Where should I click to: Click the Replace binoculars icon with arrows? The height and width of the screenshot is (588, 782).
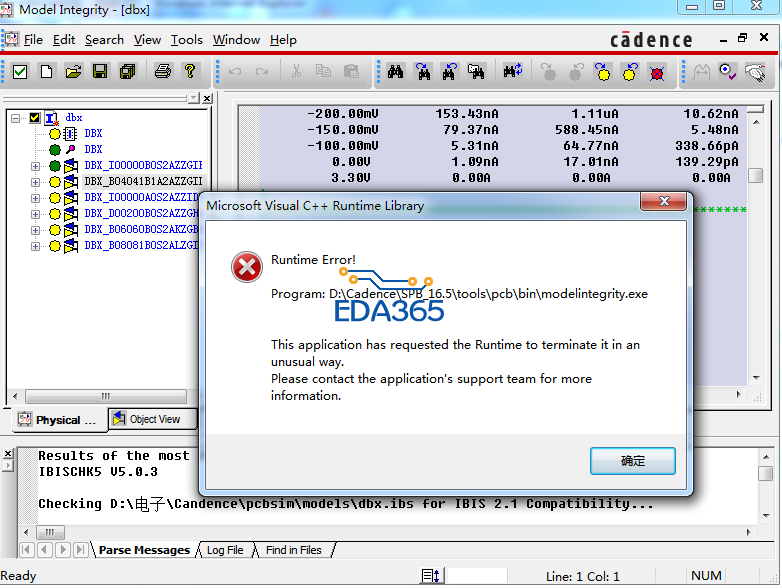pos(512,72)
